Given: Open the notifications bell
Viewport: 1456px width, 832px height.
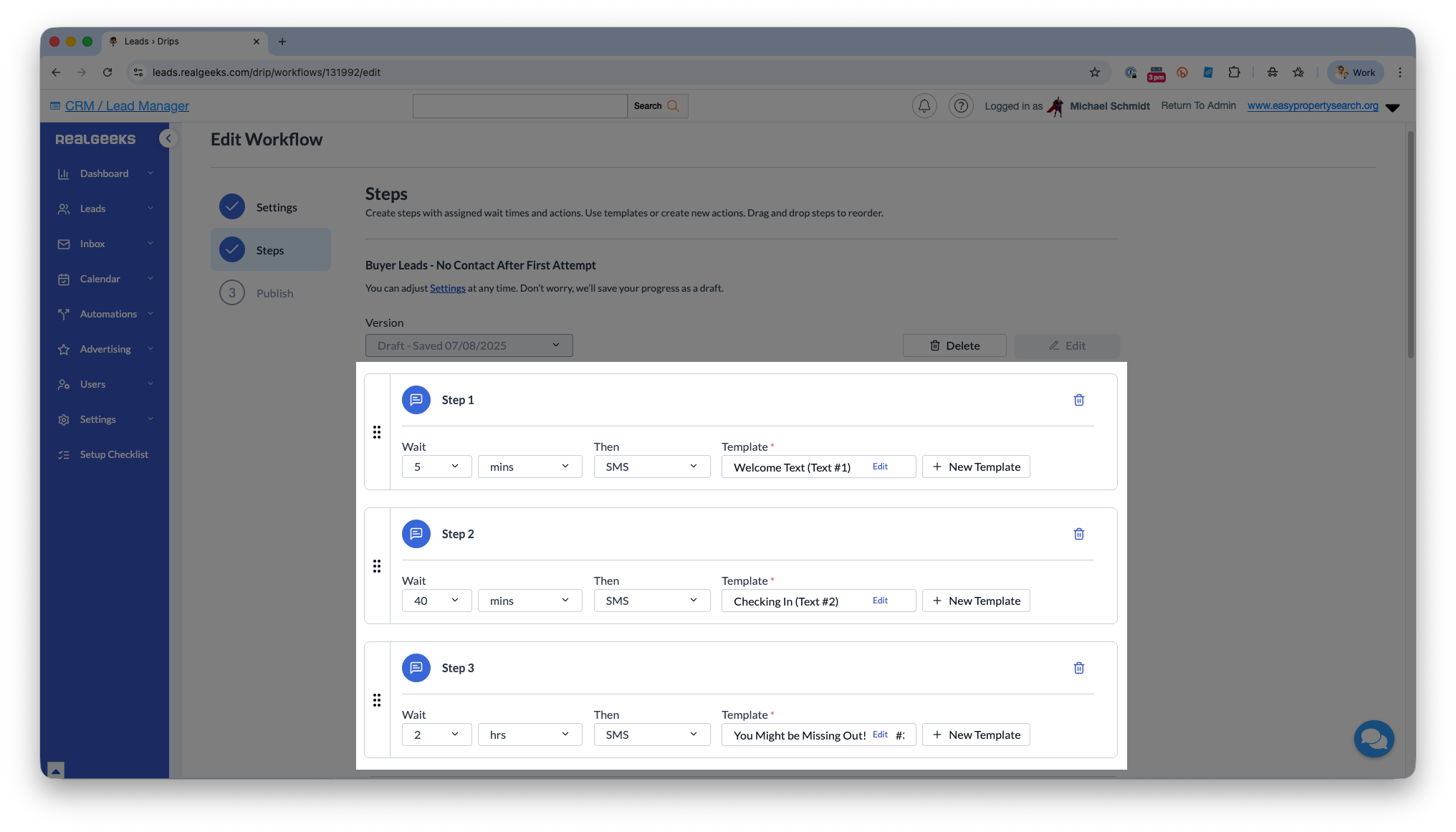Looking at the screenshot, I should pos(924,106).
